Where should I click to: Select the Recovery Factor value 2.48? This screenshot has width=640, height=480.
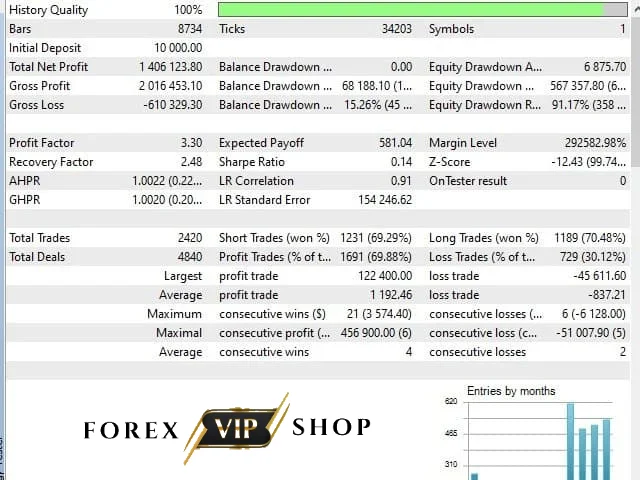click(191, 162)
